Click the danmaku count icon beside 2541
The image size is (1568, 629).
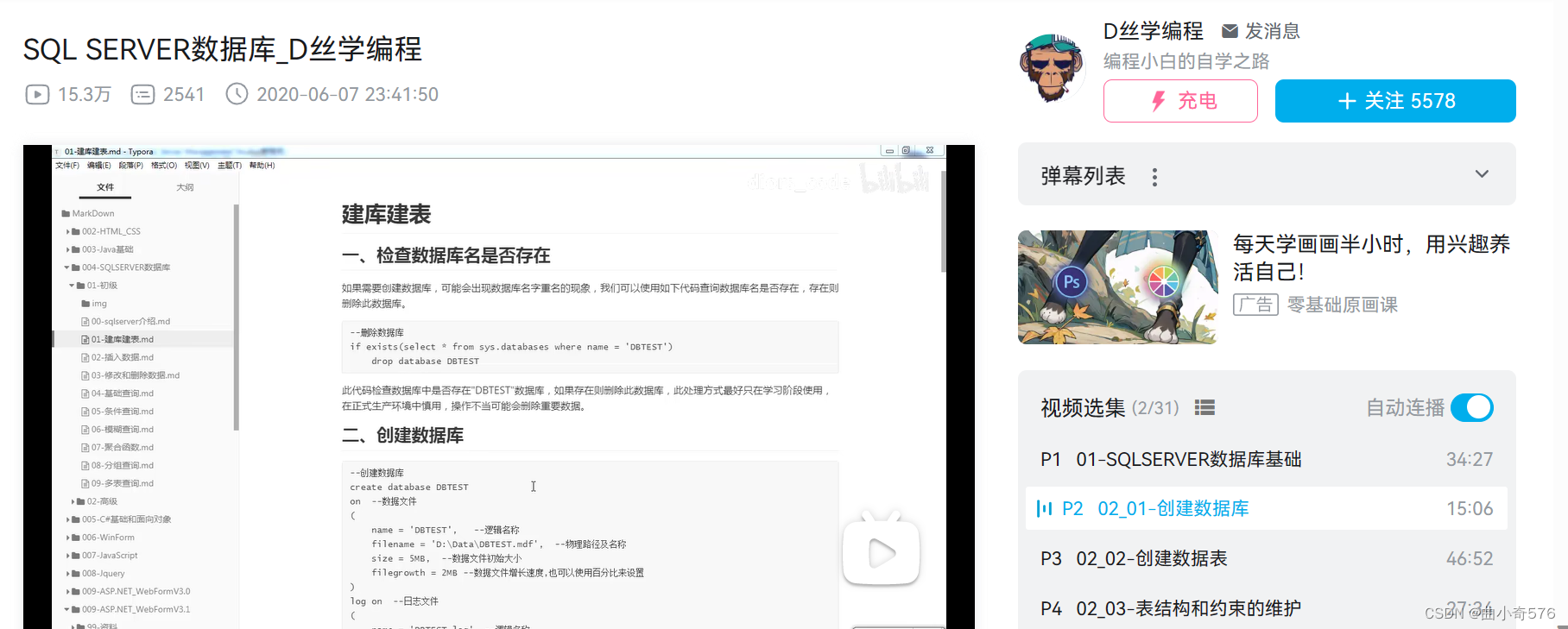pyautogui.click(x=142, y=94)
